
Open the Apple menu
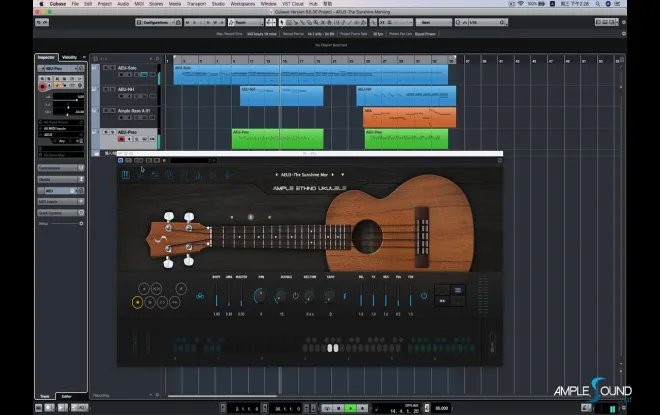[41, 4]
